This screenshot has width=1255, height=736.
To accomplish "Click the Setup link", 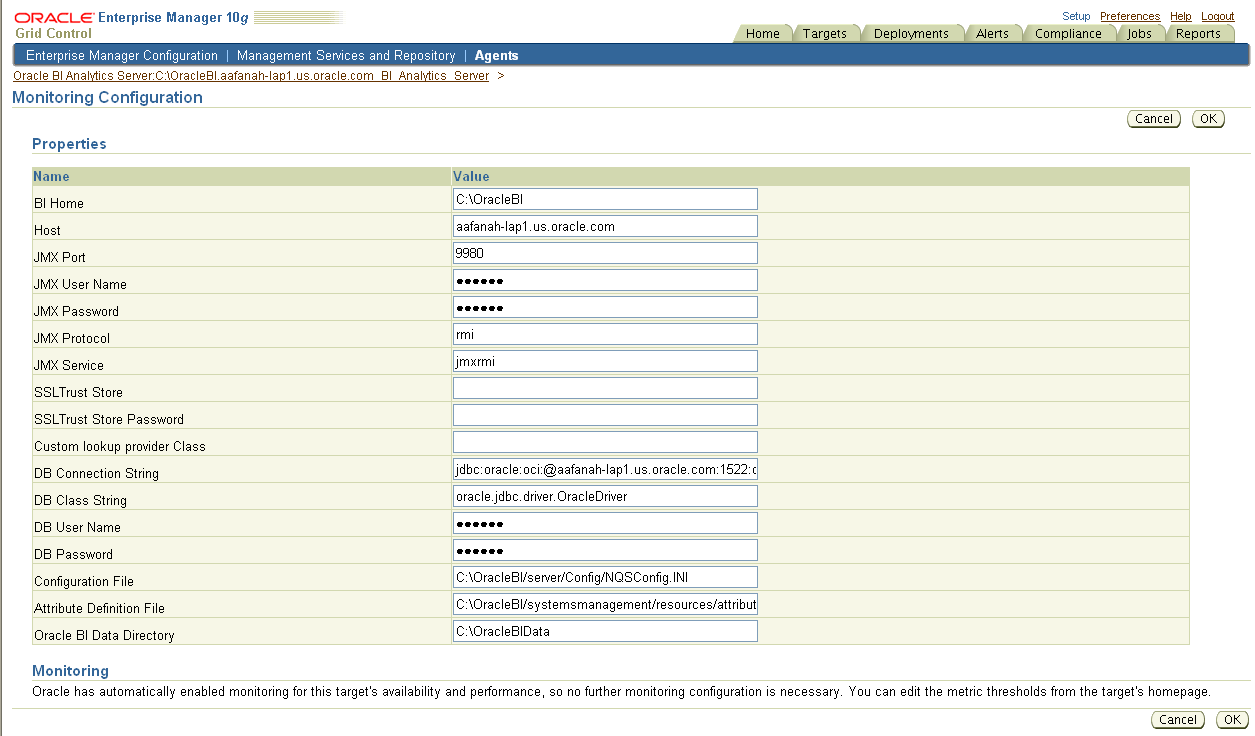I will click(x=1076, y=16).
